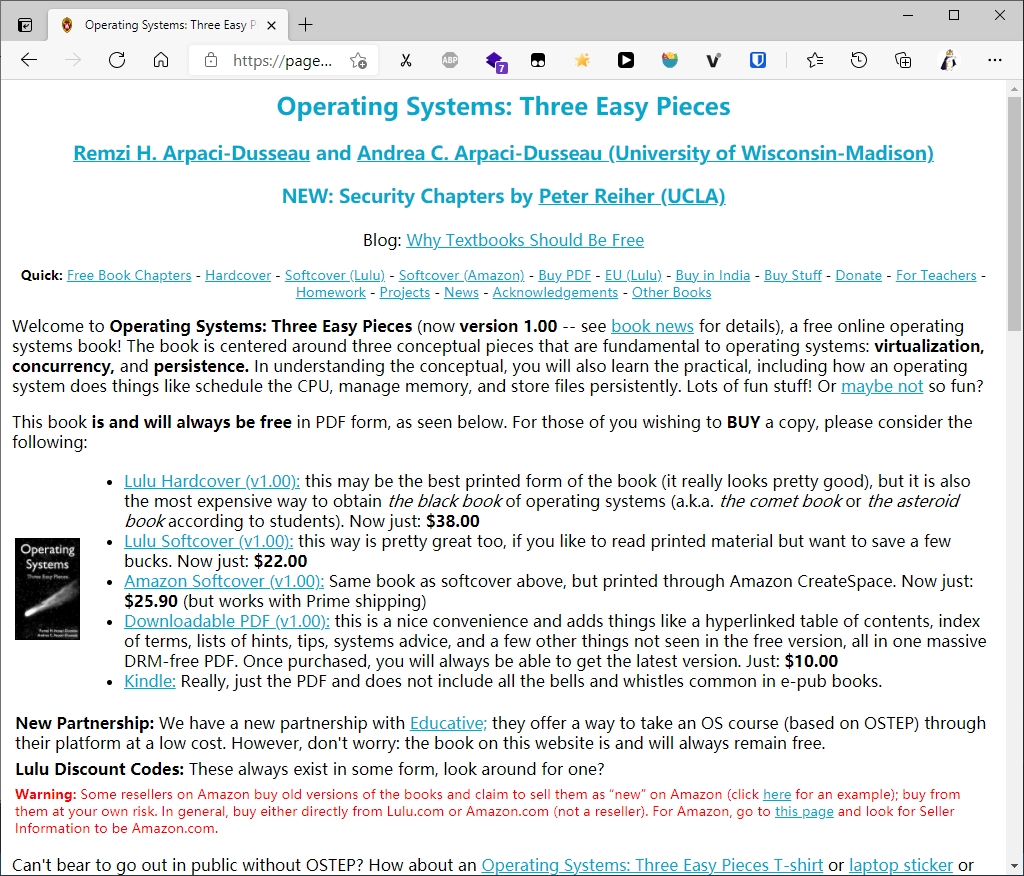The width and height of the screenshot is (1024, 876).
Task: Reload the current page
Action: (117, 61)
